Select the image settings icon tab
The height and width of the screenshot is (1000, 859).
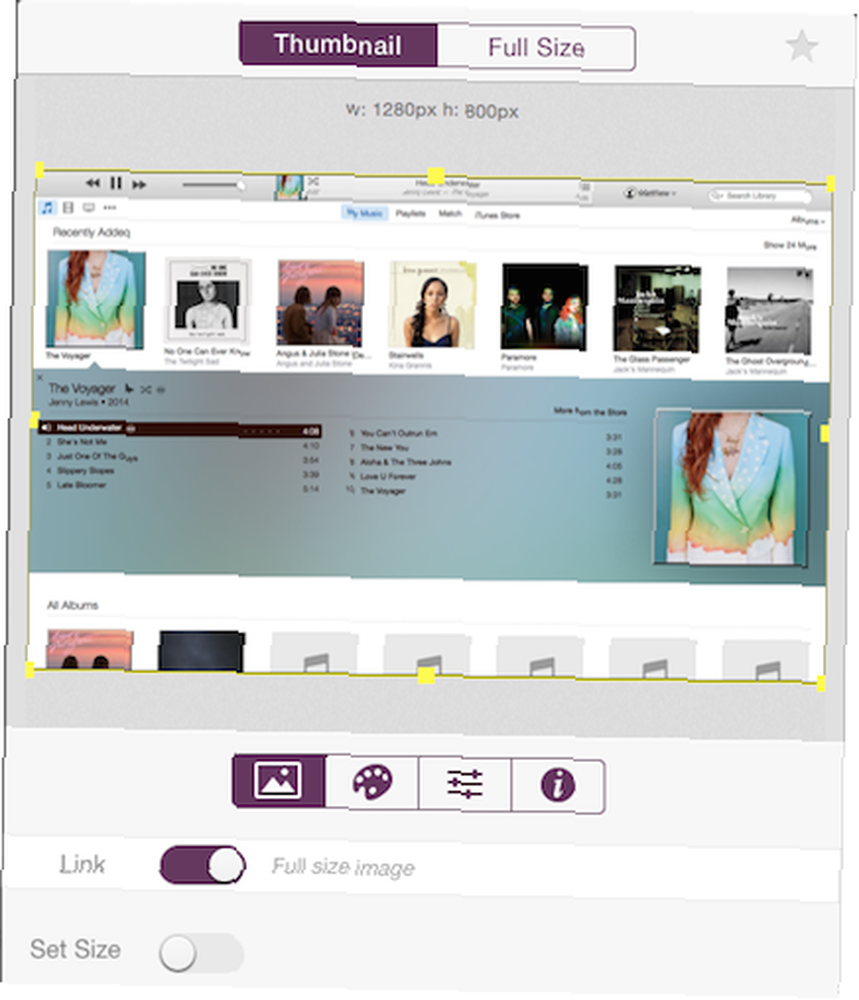[x=279, y=781]
